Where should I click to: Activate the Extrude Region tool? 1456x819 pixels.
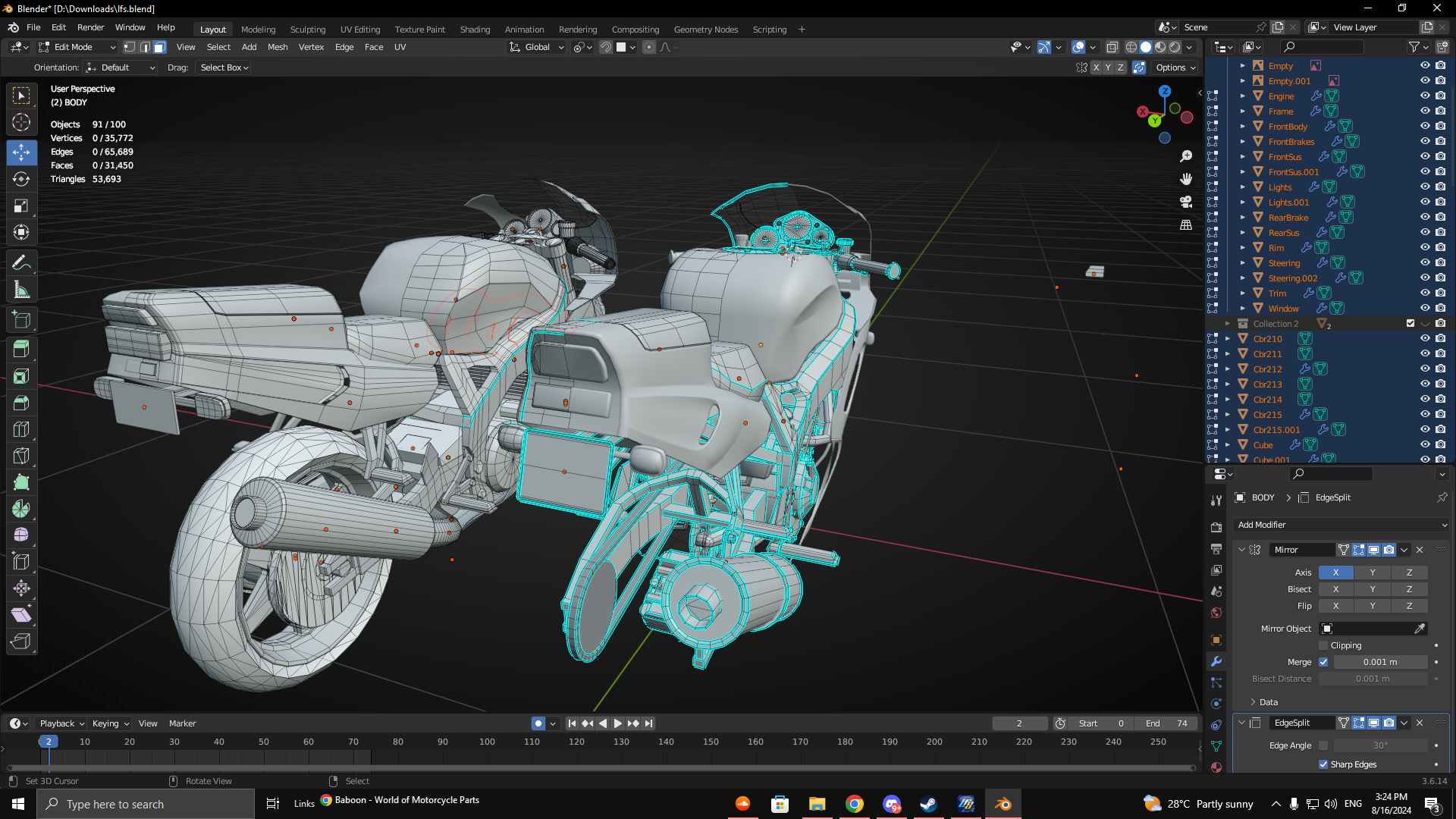[x=21, y=349]
